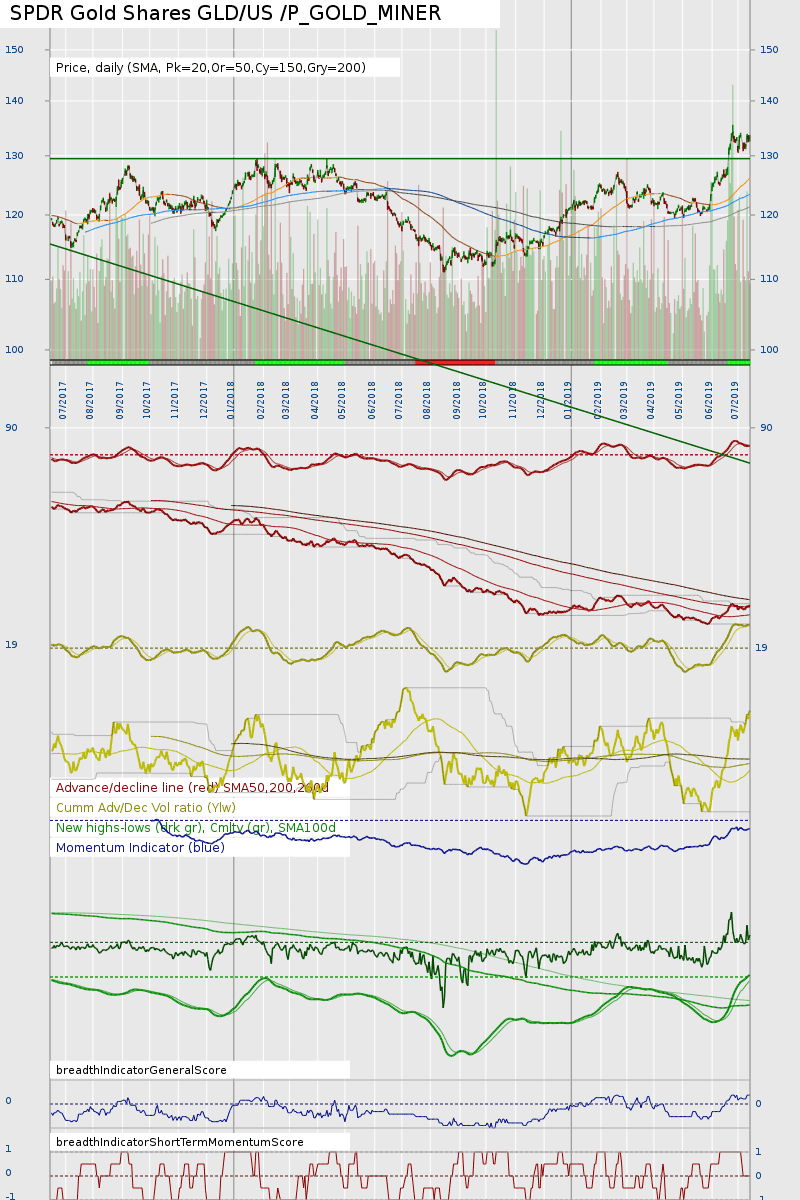
Task: Select the 140 label on the right price axis
Action: (770, 101)
